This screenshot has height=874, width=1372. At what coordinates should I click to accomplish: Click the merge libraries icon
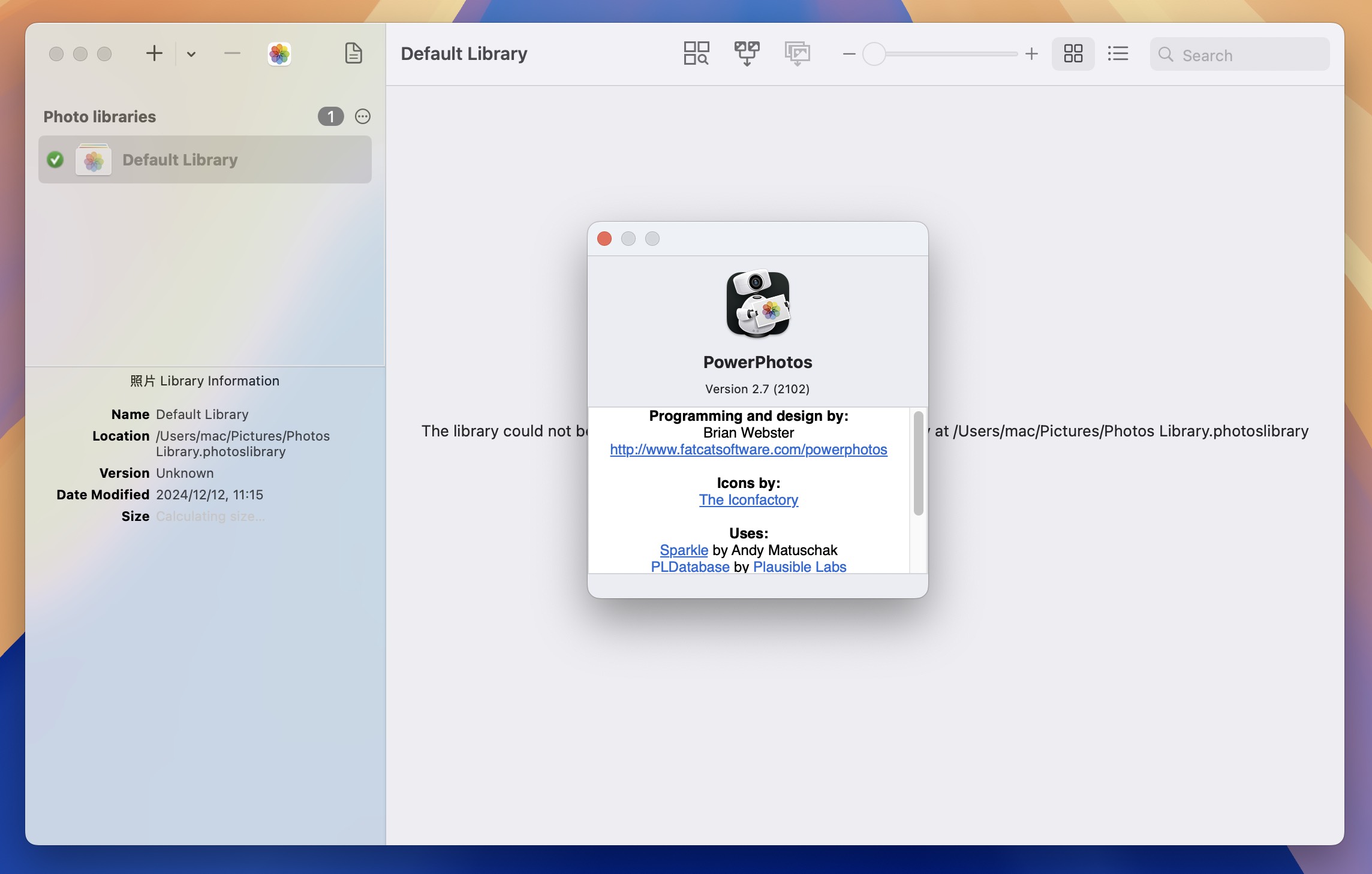point(747,53)
